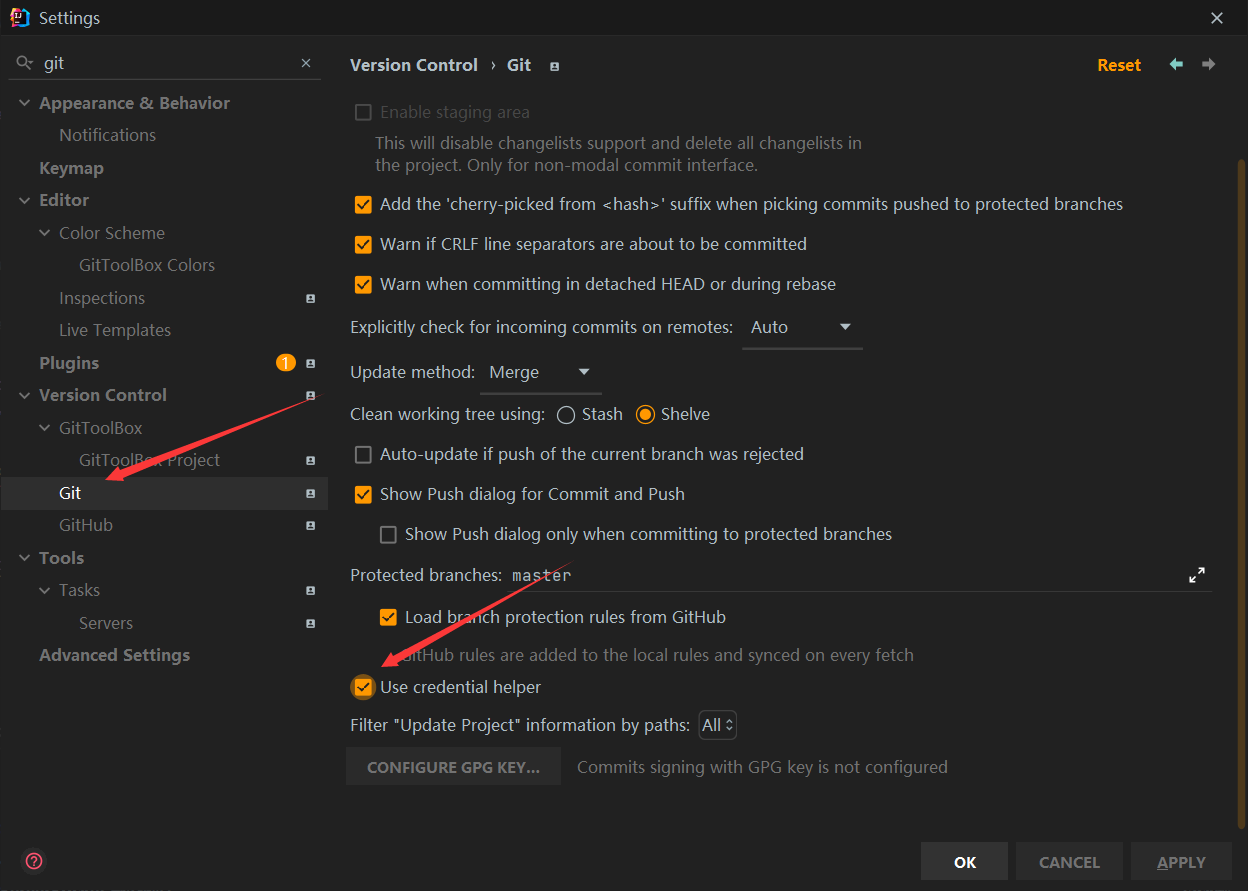The height and width of the screenshot is (891, 1248).
Task: Toggle Show Push dialog for Commit and Push
Action: click(363, 494)
